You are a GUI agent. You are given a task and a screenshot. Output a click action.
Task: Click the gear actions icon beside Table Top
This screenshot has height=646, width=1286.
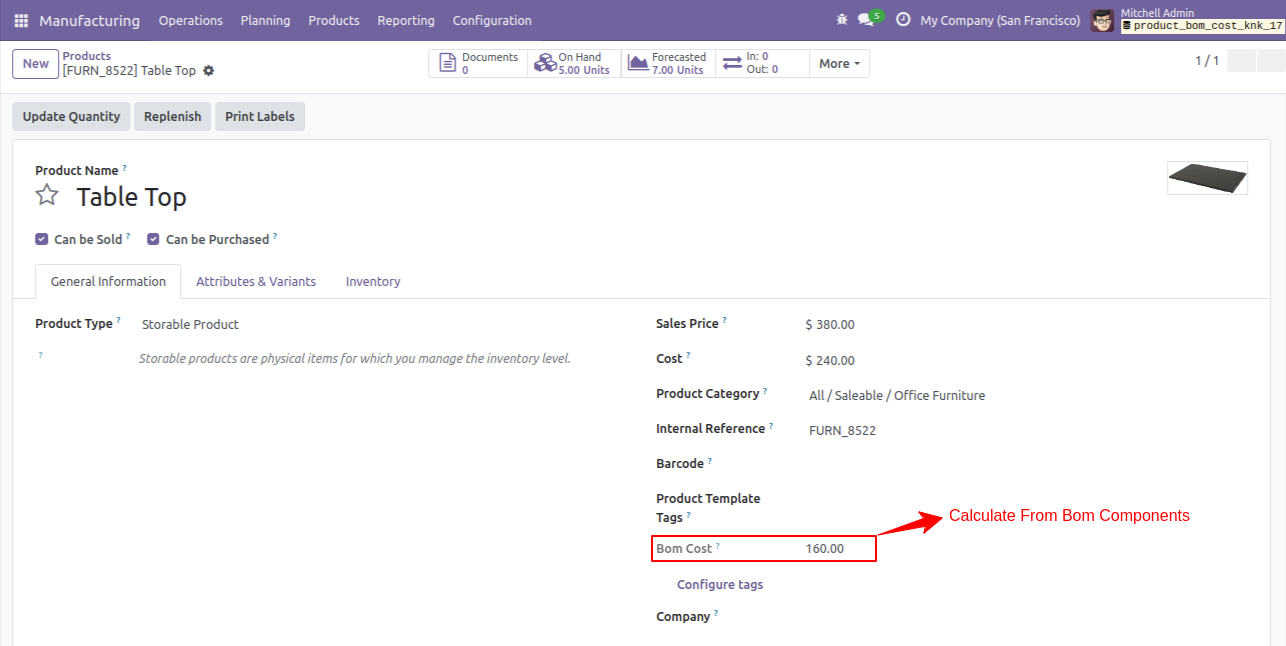(x=208, y=71)
